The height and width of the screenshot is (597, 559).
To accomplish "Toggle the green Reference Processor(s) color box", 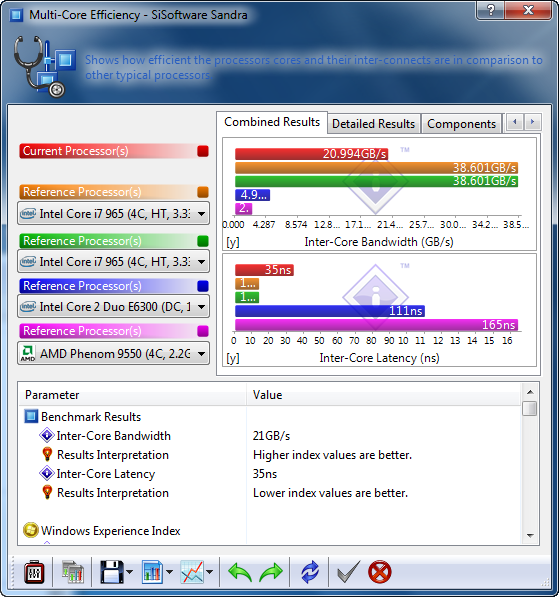I will click(203, 241).
